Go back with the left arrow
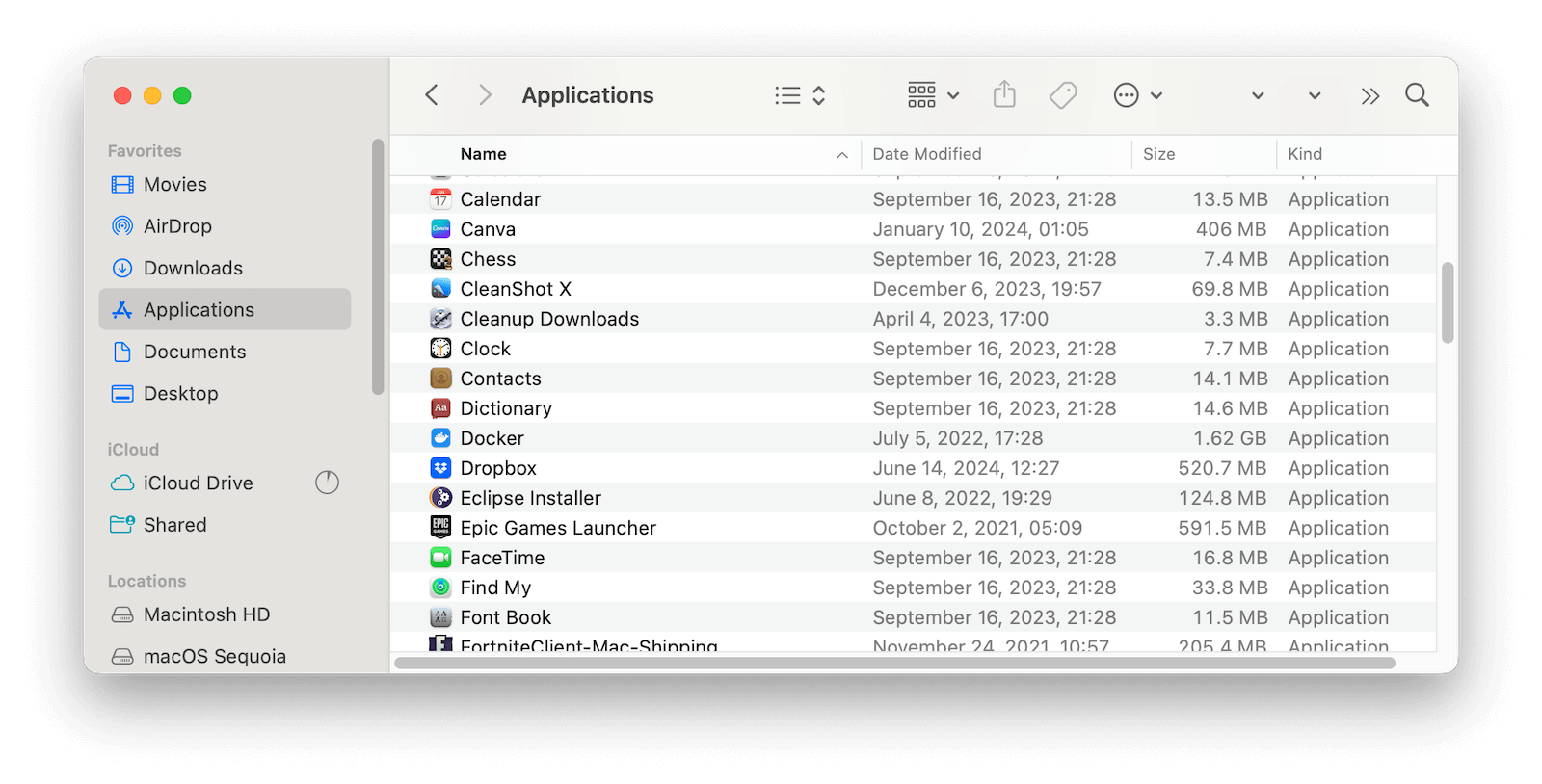 pos(432,95)
